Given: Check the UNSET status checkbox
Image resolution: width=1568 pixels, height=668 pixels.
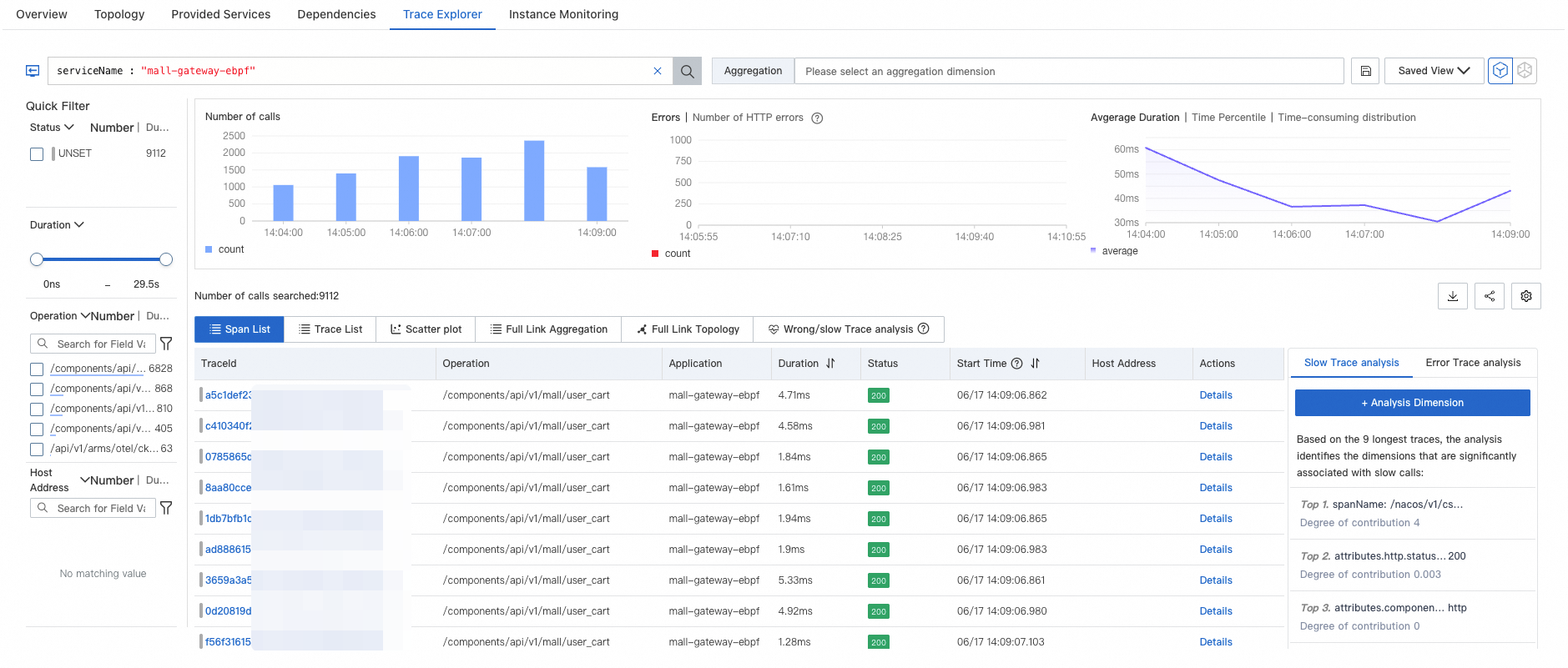Looking at the screenshot, I should point(37,154).
